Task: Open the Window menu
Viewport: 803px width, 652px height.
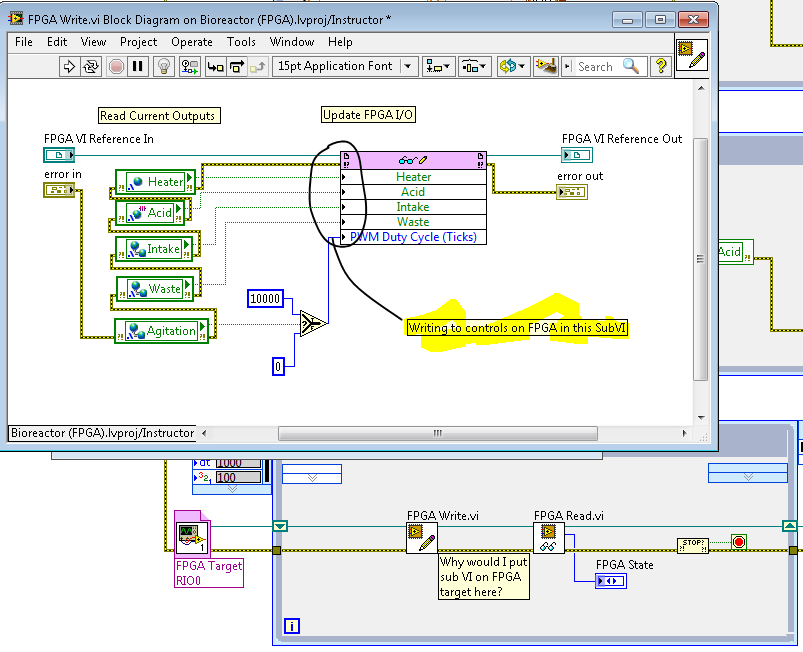Action: tap(292, 42)
